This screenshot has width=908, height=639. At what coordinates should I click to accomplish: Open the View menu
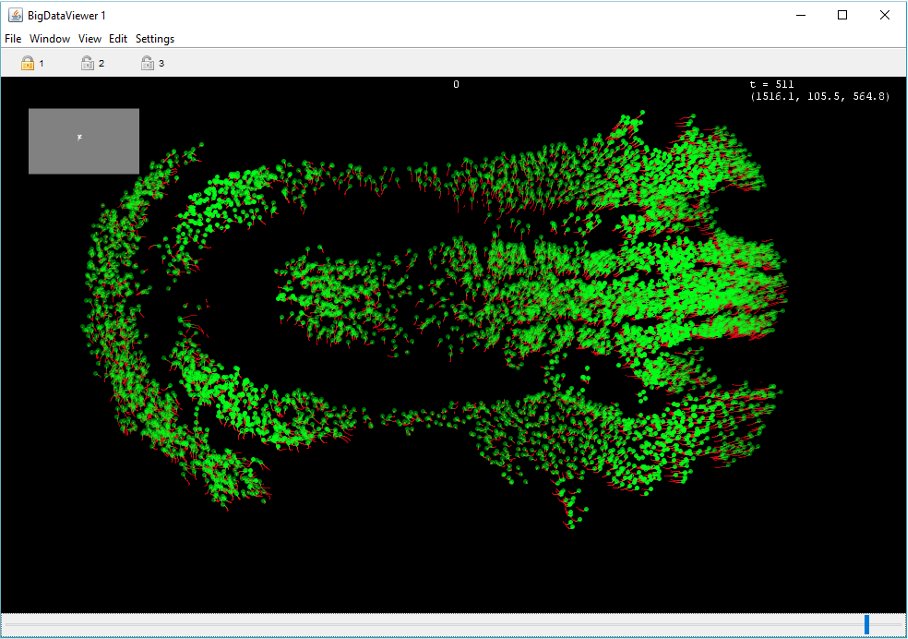point(90,38)
